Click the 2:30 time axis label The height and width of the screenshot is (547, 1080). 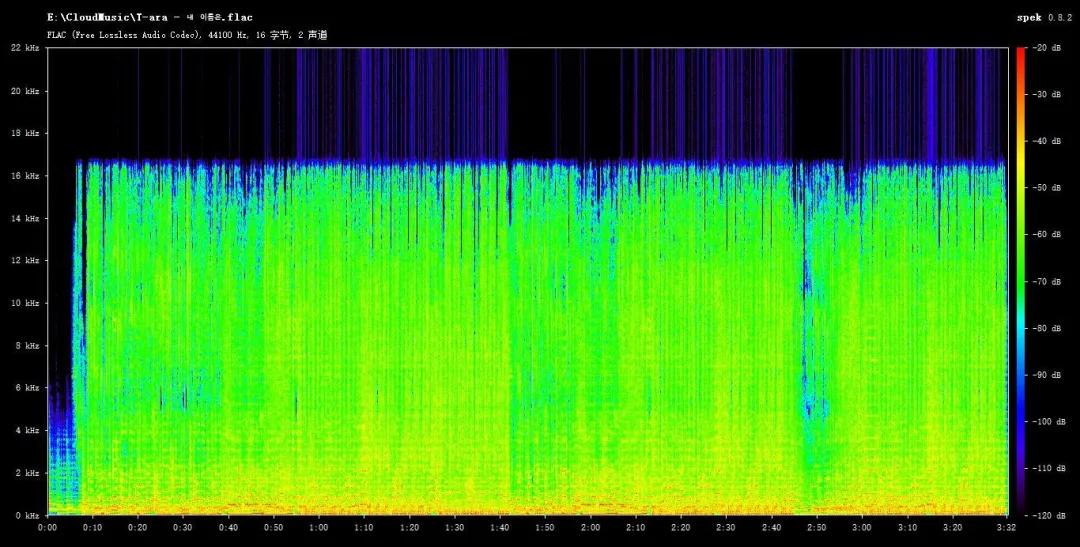pos(726,528)
